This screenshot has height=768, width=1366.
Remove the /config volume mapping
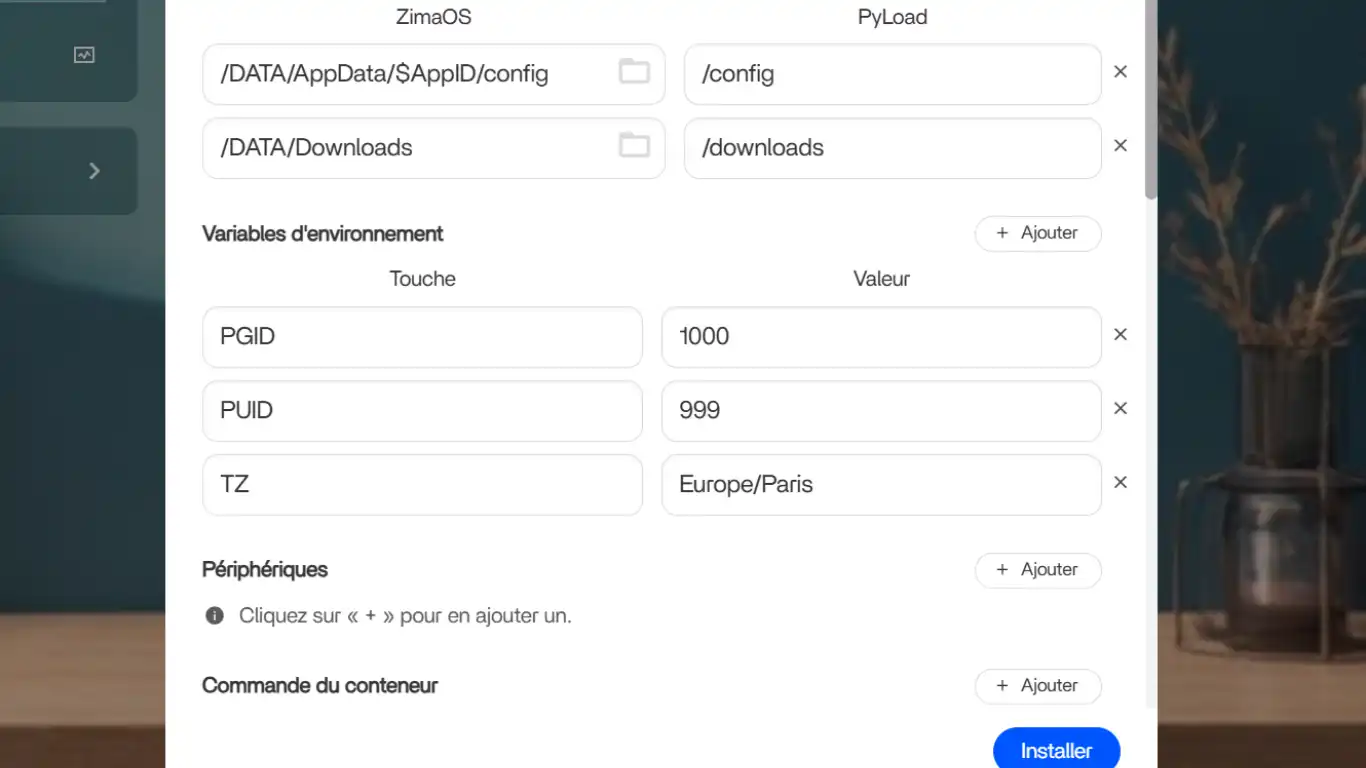(x=1120, y=72)
